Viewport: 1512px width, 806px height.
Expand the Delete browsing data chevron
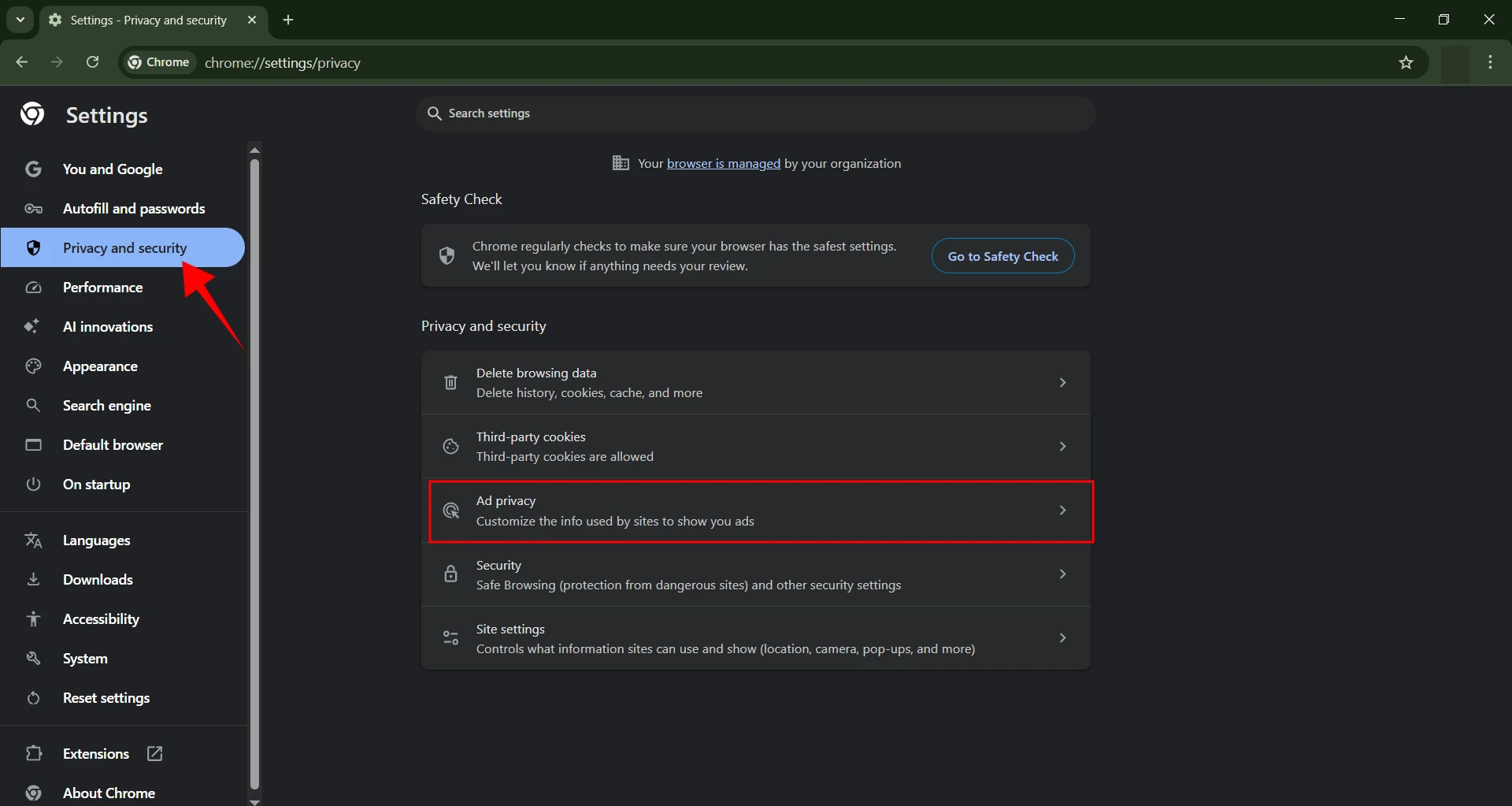tap(1062, 383)
